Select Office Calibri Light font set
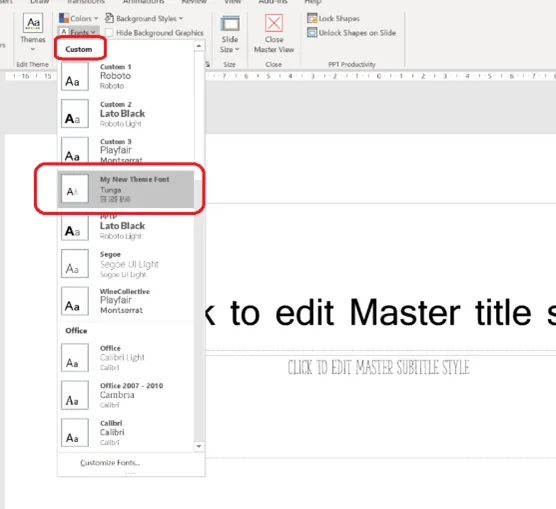The width and height of the screenshot is (556, 509). coord(126,358)
